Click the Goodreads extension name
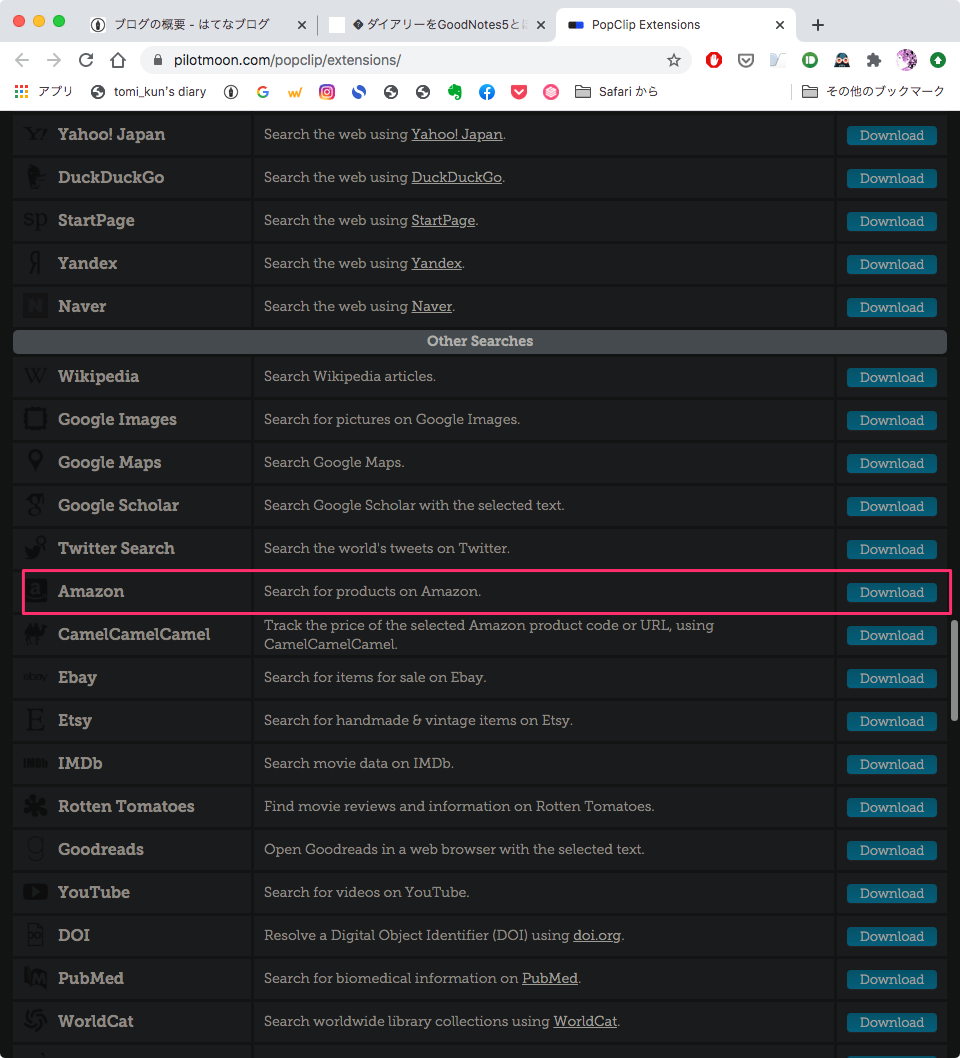 click(x=101, y=849)
